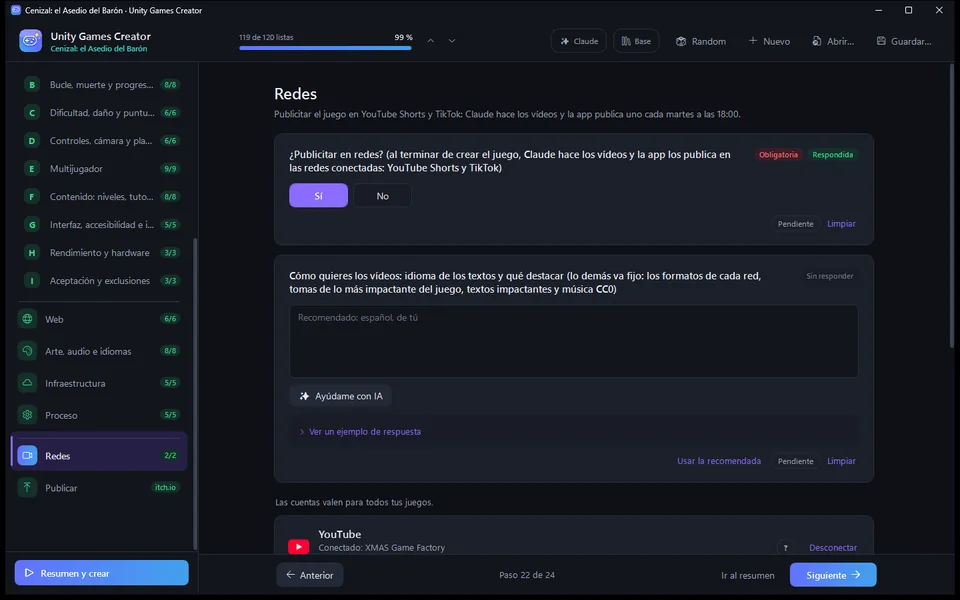Click the Respondida badge
The image size is (960, 600).
click(x=832, y=155)
